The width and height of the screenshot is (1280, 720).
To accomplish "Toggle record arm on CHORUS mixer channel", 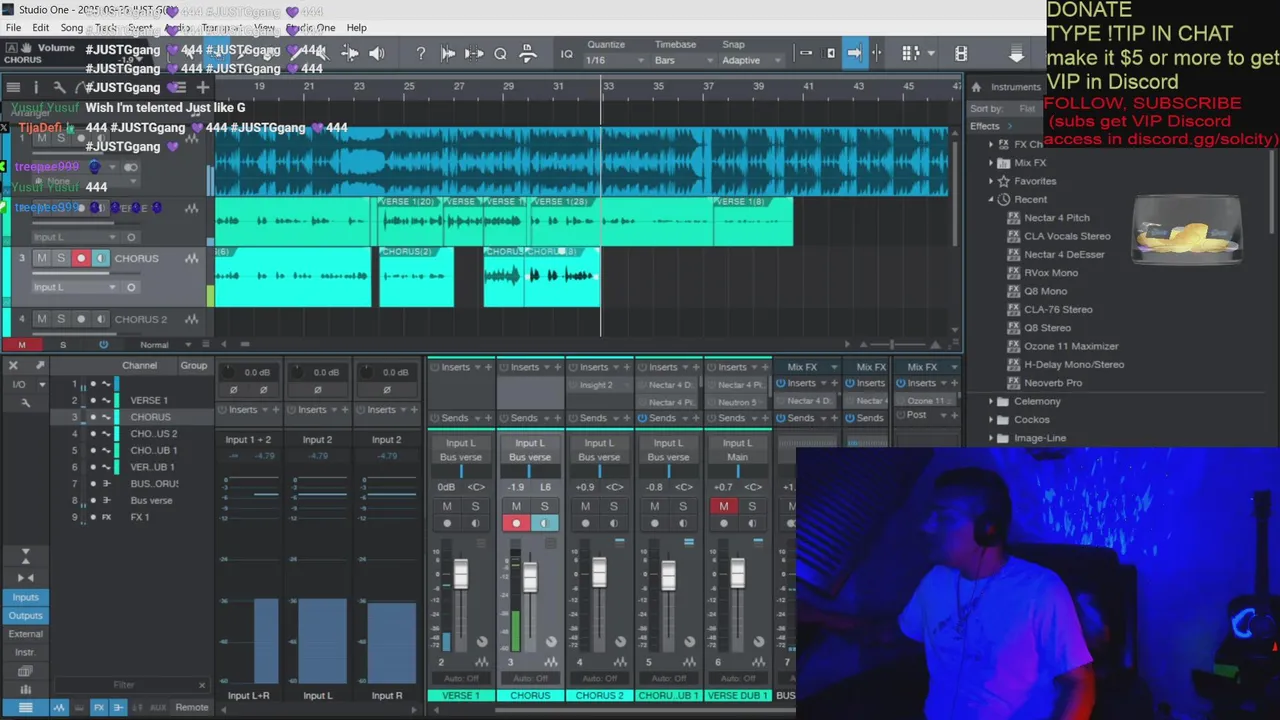I will coord(516,523).
